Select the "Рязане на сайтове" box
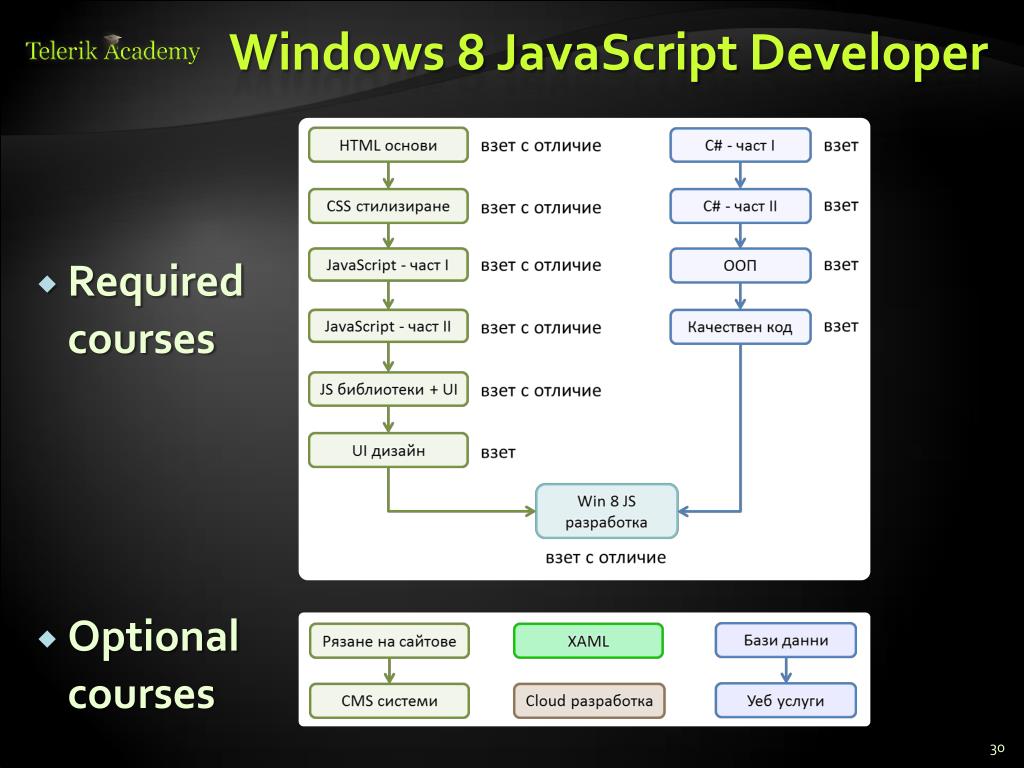The height and width of the screenshot is (768, 1024). tap(389, 641)
